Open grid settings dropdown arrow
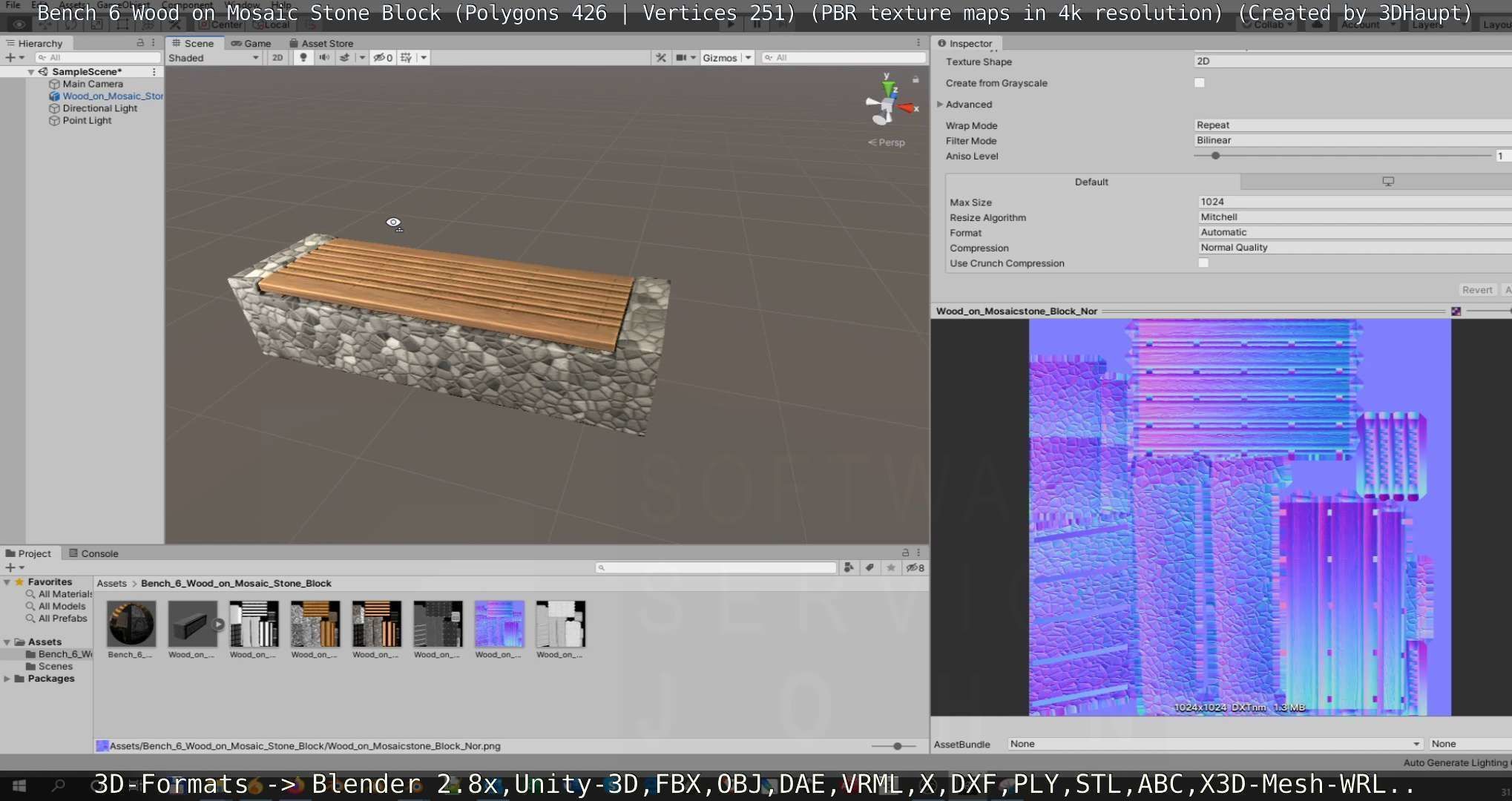Viewport: 1512px width, 801px height. click(x=424, y=57)
